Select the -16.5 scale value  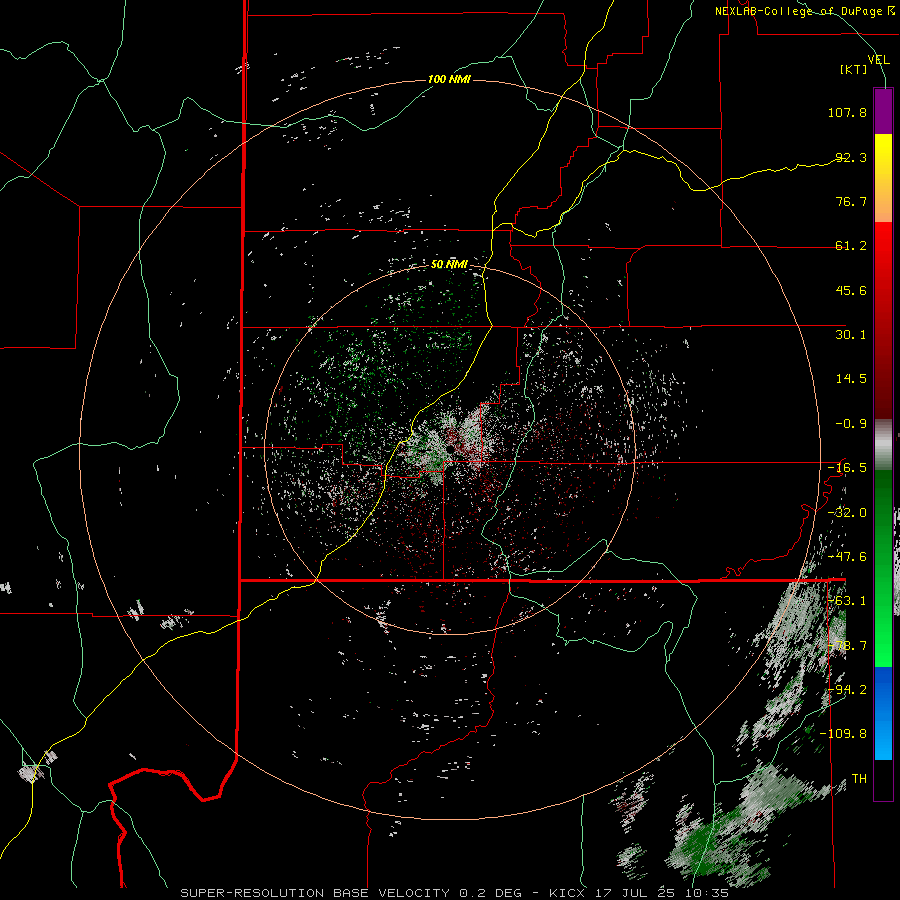click(x=847, y=468)
